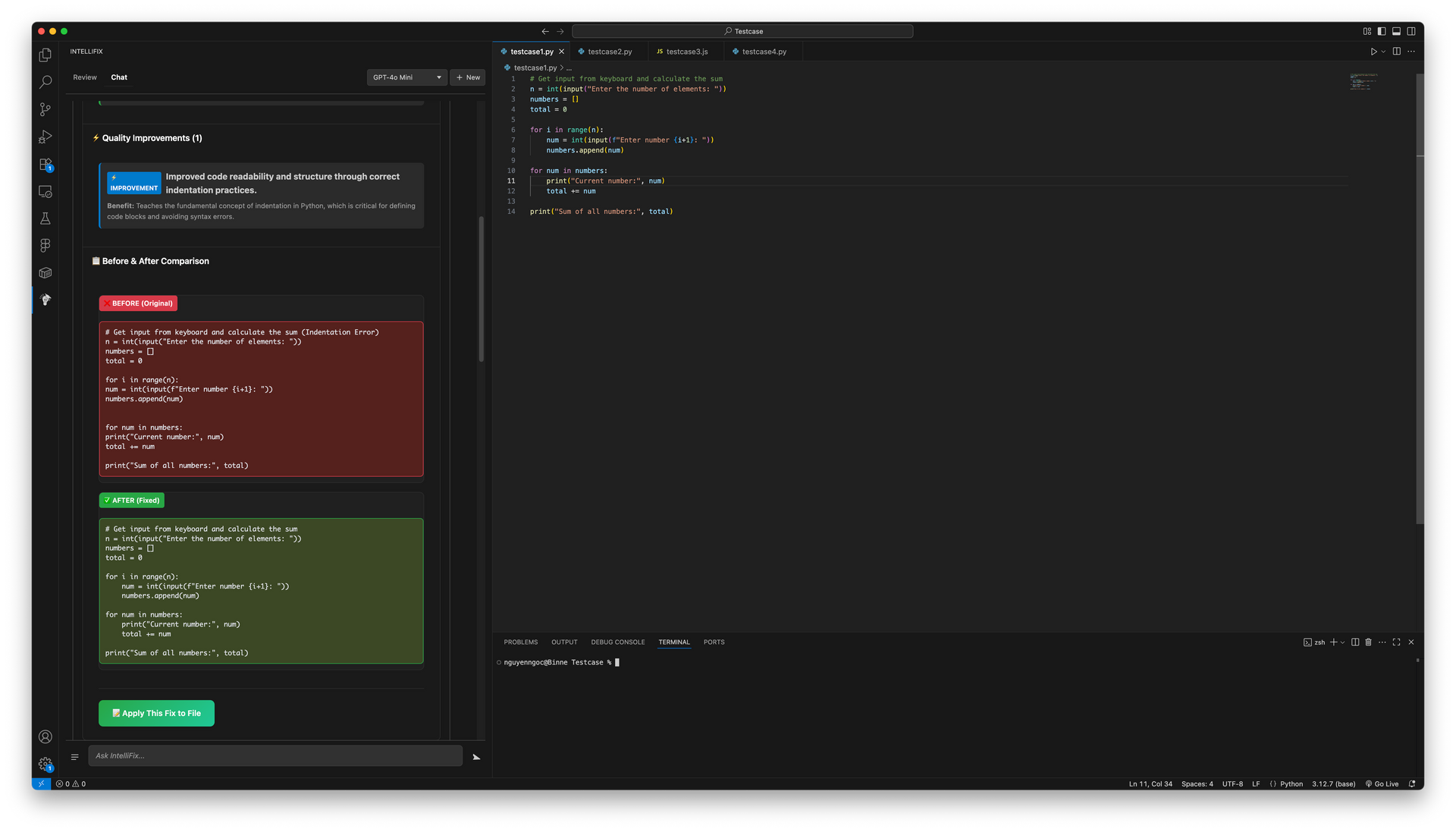The width and height of the screenshot is (1456, 832).
Task: Open Run and Debug view
Action: (x=45, y=137)
